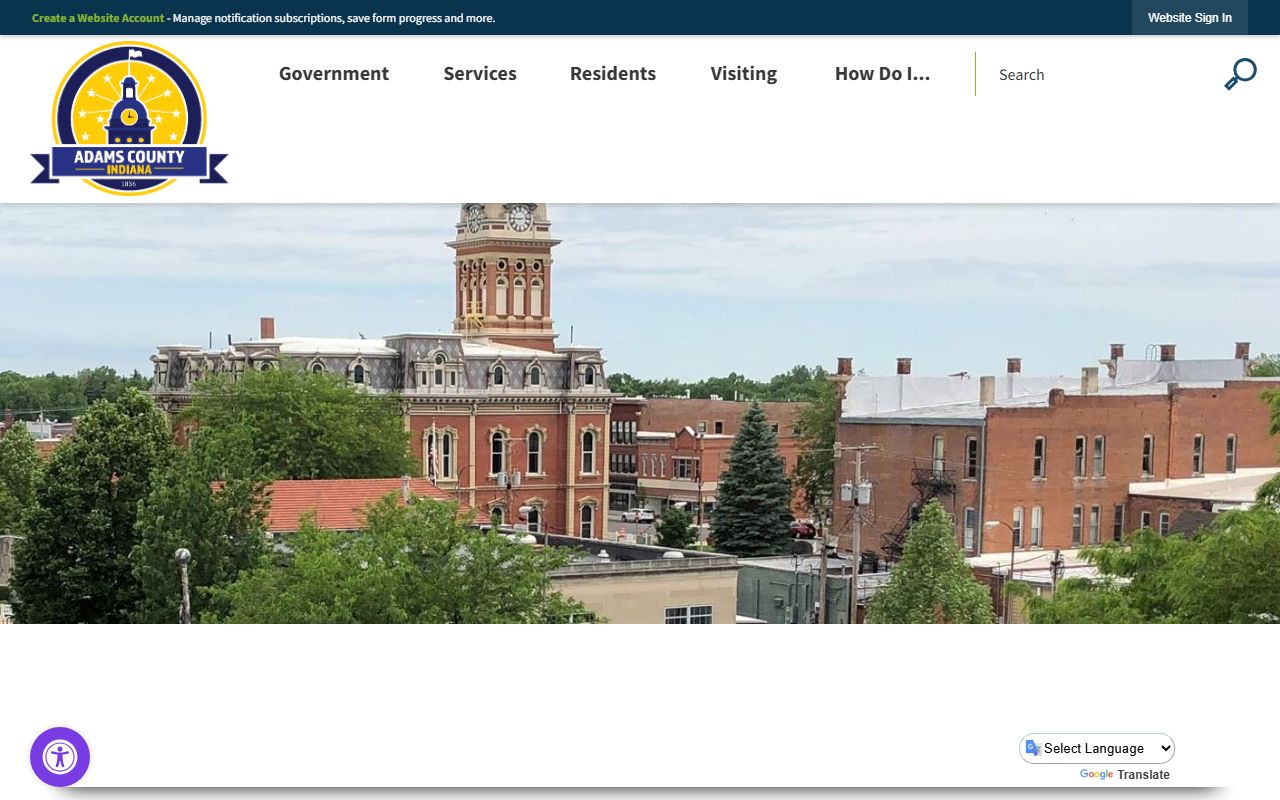Open the Visiting menu
Image resolution: width=1280 pixels, height=800 pixels.
[x=744, y=74]
